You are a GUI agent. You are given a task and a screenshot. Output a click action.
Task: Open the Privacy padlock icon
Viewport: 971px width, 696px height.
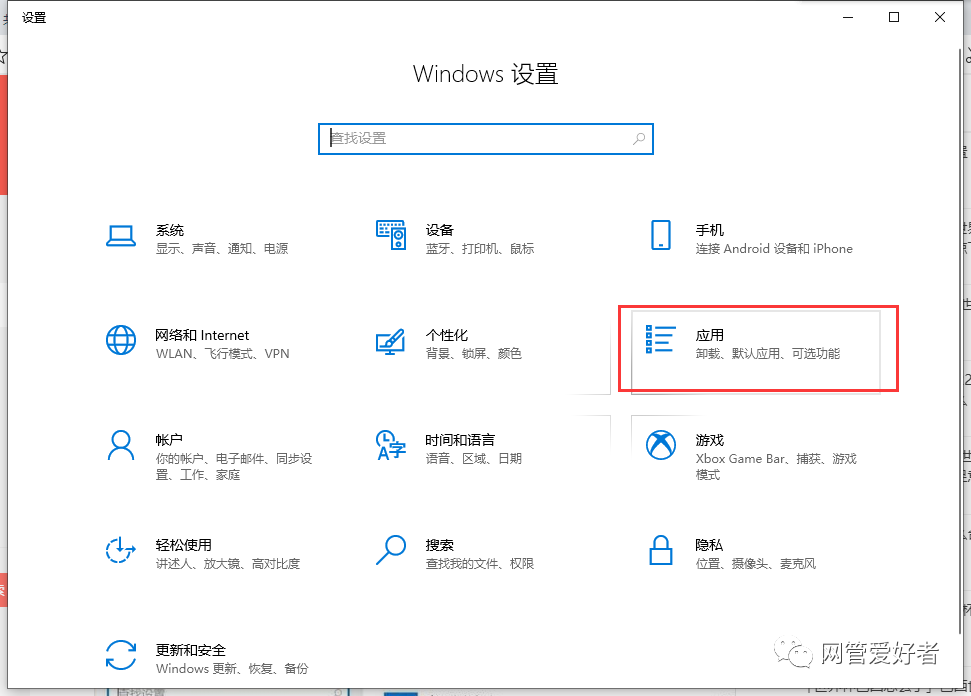tap(660, 550)
